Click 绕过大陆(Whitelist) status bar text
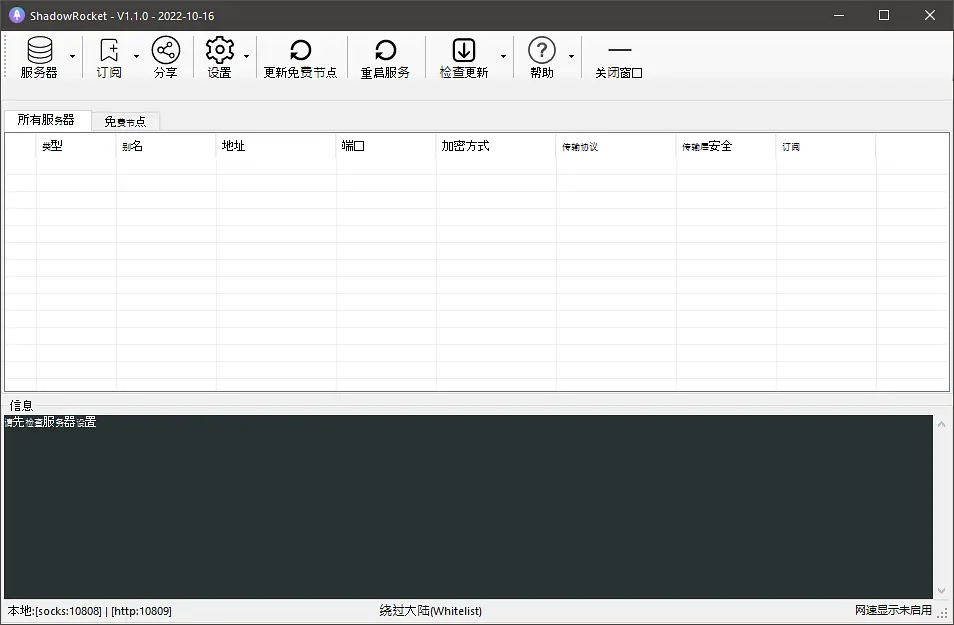 431,610
